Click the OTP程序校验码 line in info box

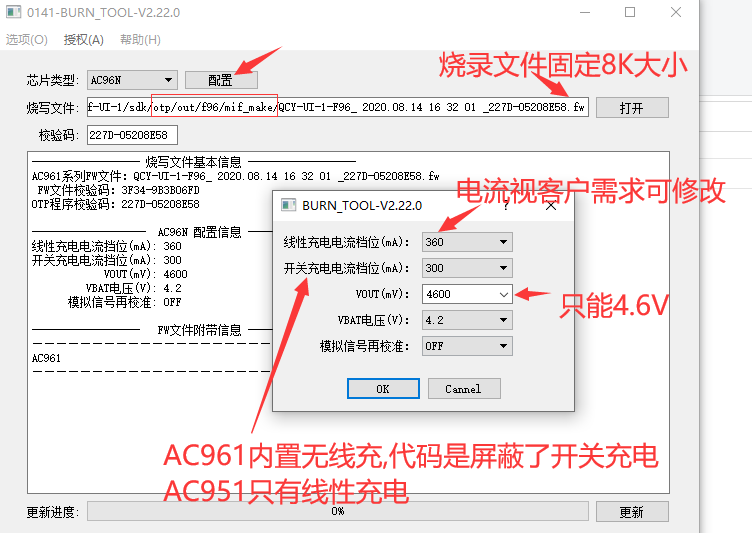click(116, 204)
